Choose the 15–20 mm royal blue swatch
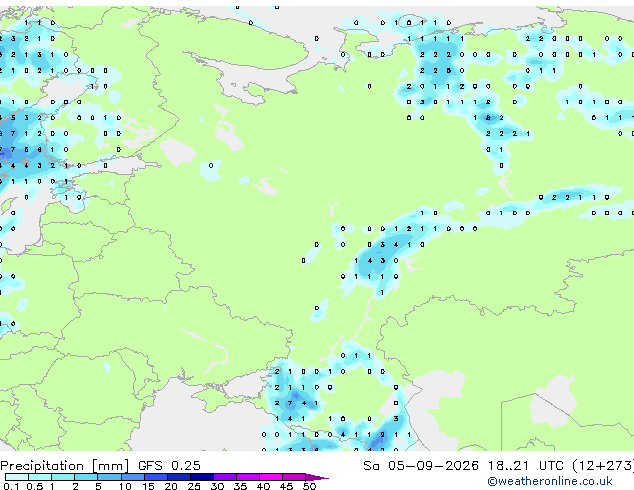The height and width of the screenshot is (490, 634). (155, 477)
